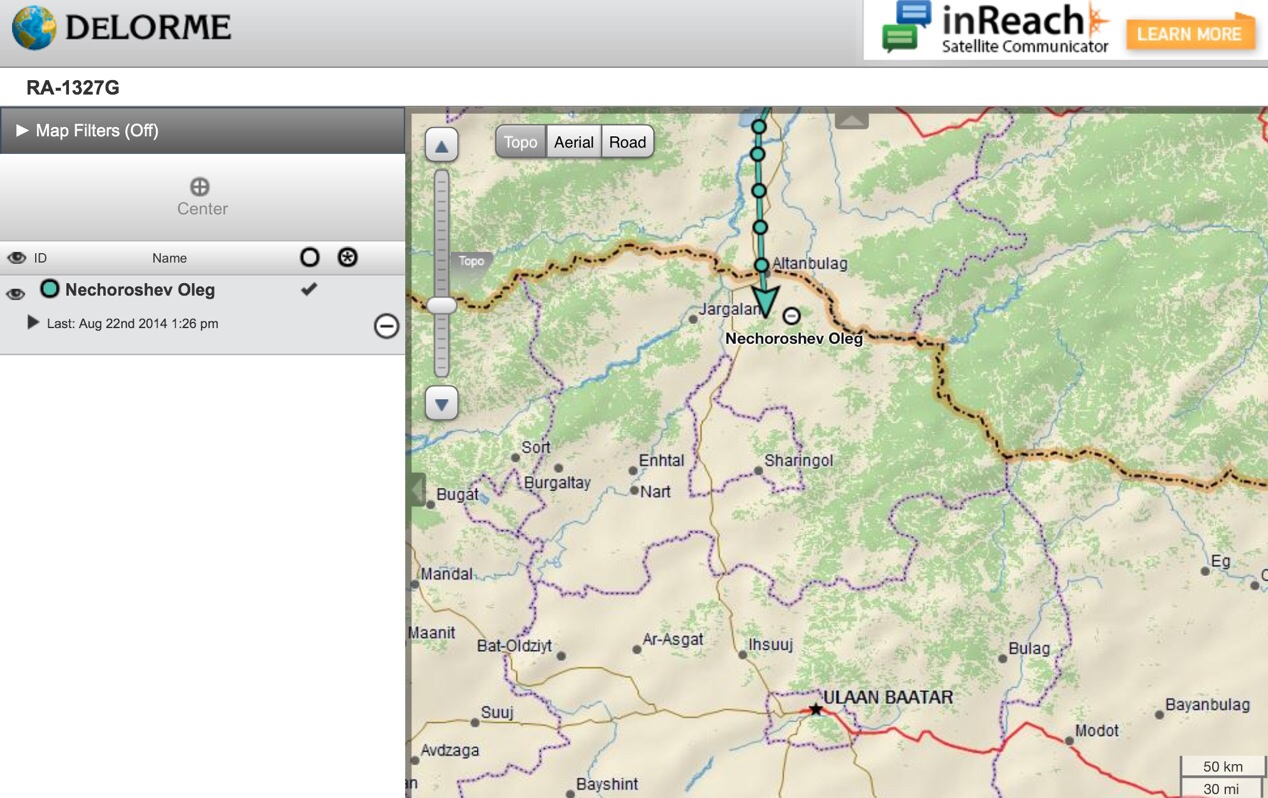Click the zoom in up-arrow button

coord(441,146)
